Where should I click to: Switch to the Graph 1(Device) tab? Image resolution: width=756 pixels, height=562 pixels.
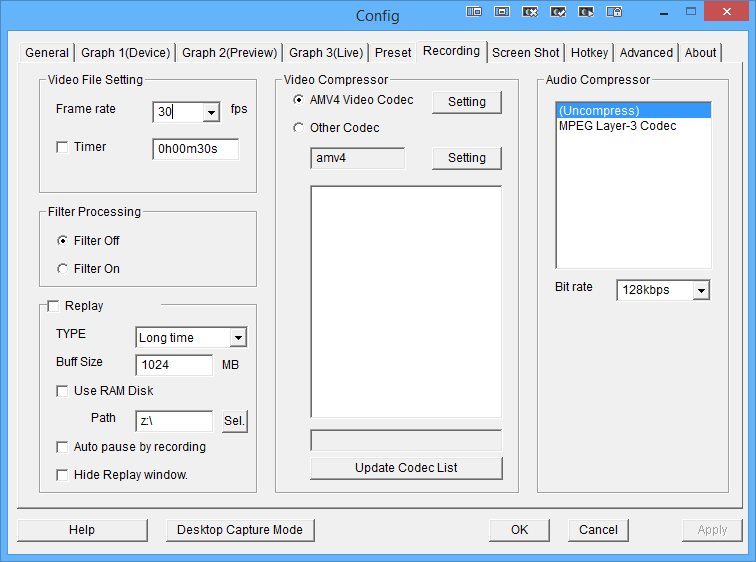(x=125, y=53)
